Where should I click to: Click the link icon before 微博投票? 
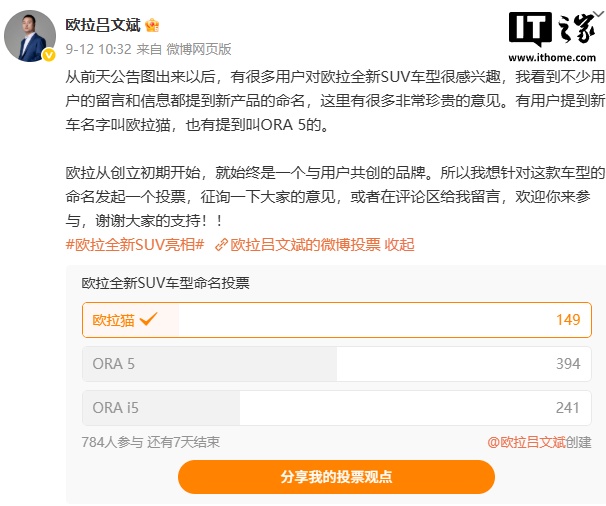pyautogui.click(x=220, y=244)
